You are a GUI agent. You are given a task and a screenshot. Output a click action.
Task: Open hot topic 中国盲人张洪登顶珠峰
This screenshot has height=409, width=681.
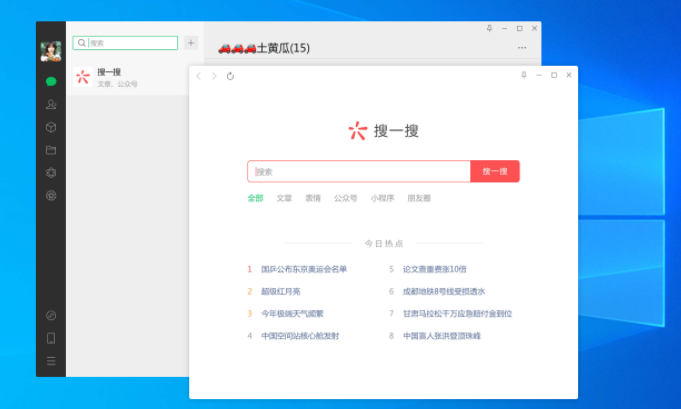tap(442, 336)
